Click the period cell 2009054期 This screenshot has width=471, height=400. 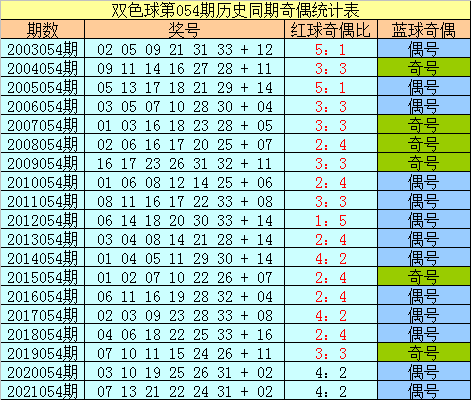42,163
